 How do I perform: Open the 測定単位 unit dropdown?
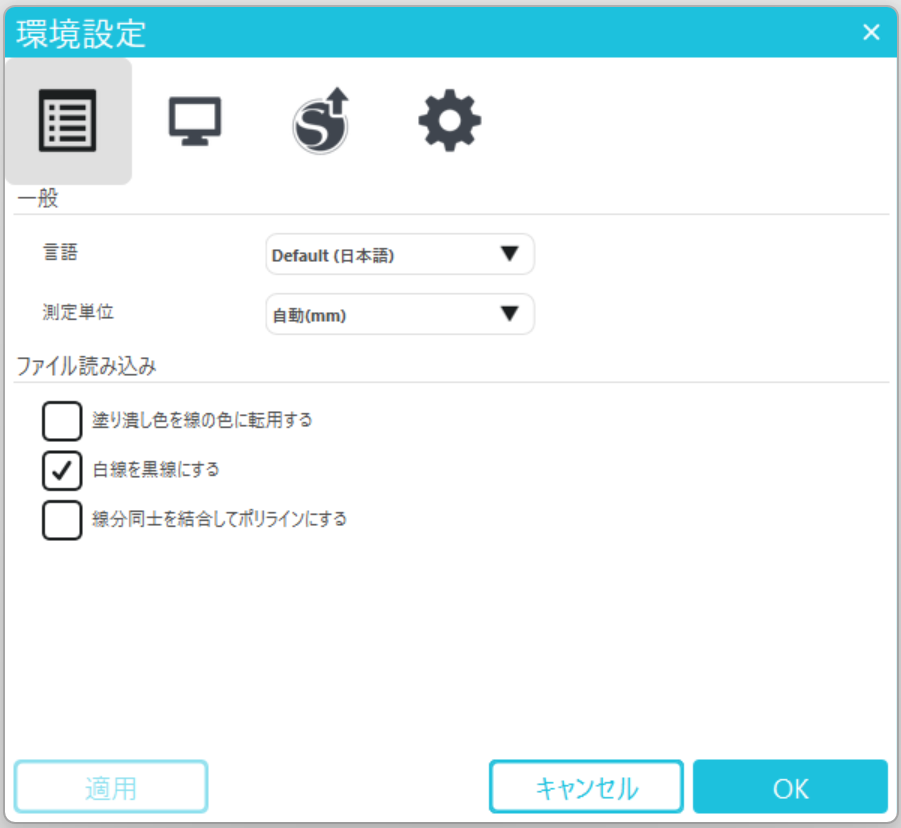point(400,314)
